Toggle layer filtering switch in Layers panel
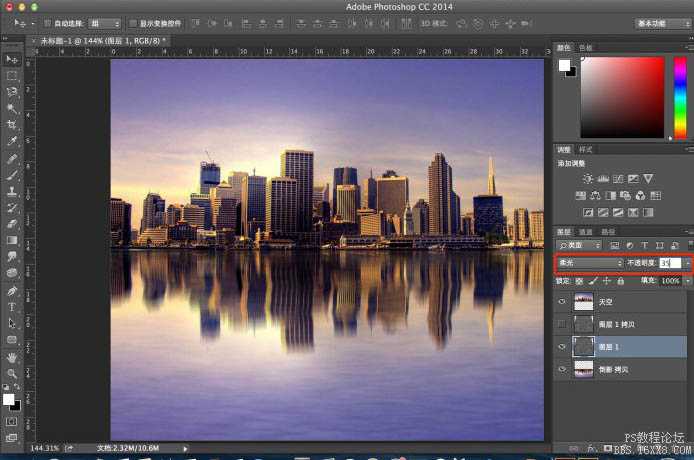The width and height of the screenshot is (694, 460). [x=690, y=245]
